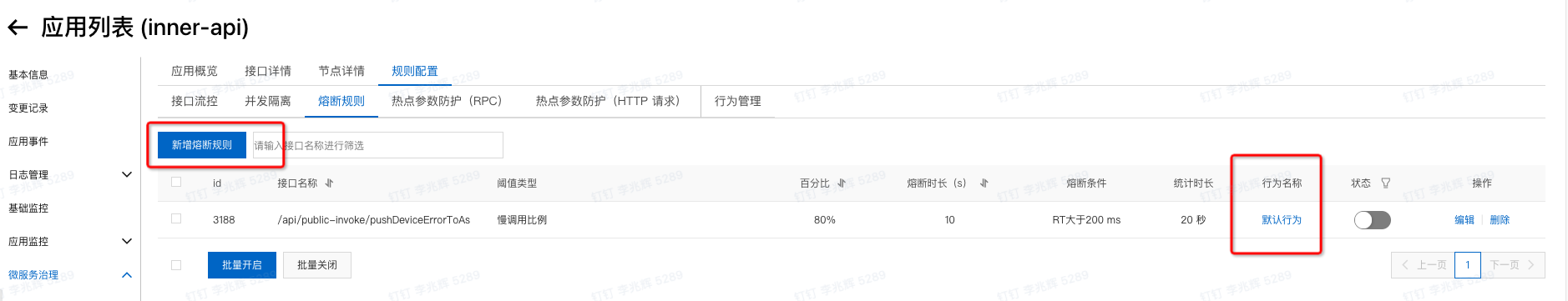The height and width of the screenshot is (301, 1568).
Task: Open the 并发隔离 sub-tab
Action: click(x=268, y=101)
